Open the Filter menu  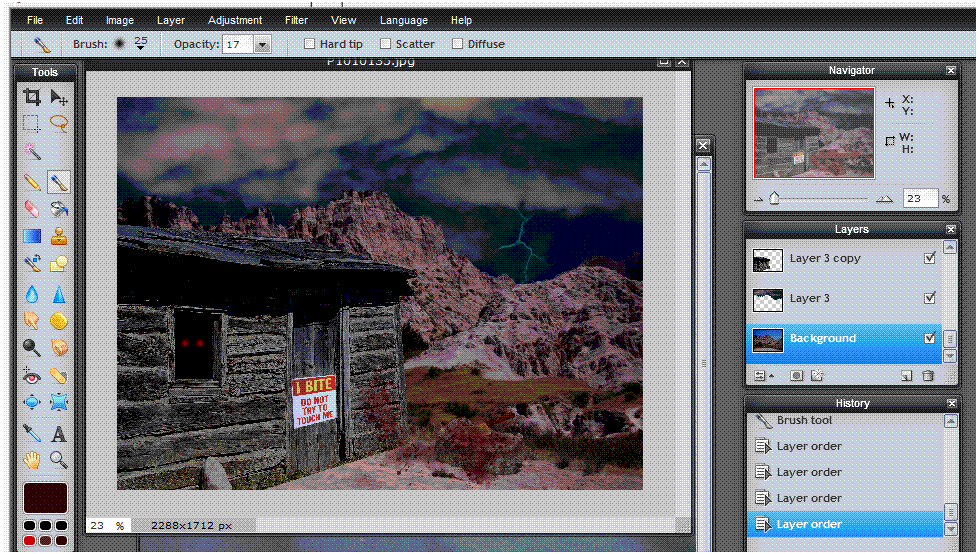[x=296, y=20]
